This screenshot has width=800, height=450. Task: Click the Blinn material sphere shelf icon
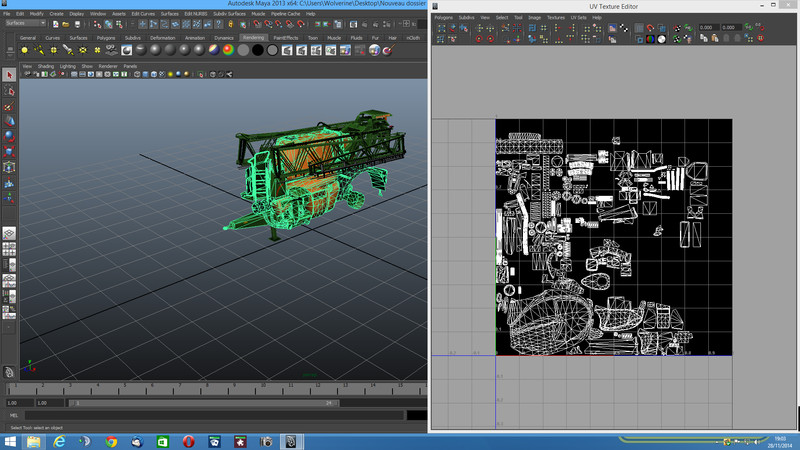click(x=157, y=49)
